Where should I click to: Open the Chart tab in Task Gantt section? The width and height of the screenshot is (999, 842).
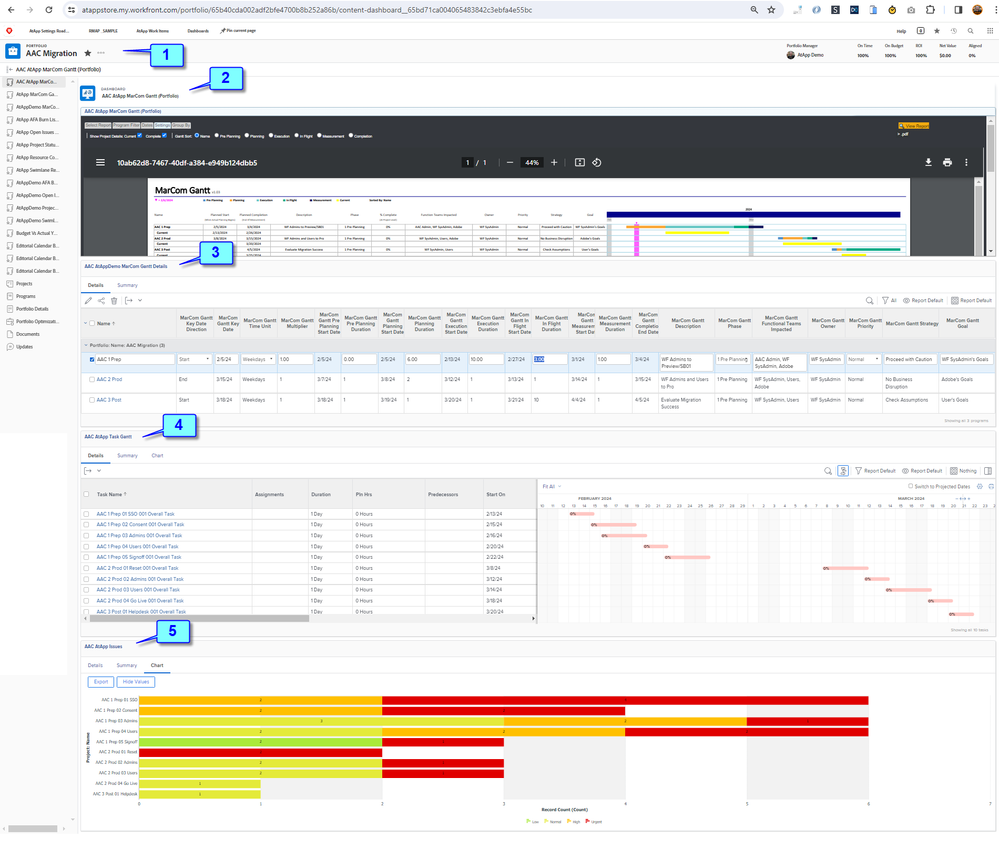coord(157,455)
